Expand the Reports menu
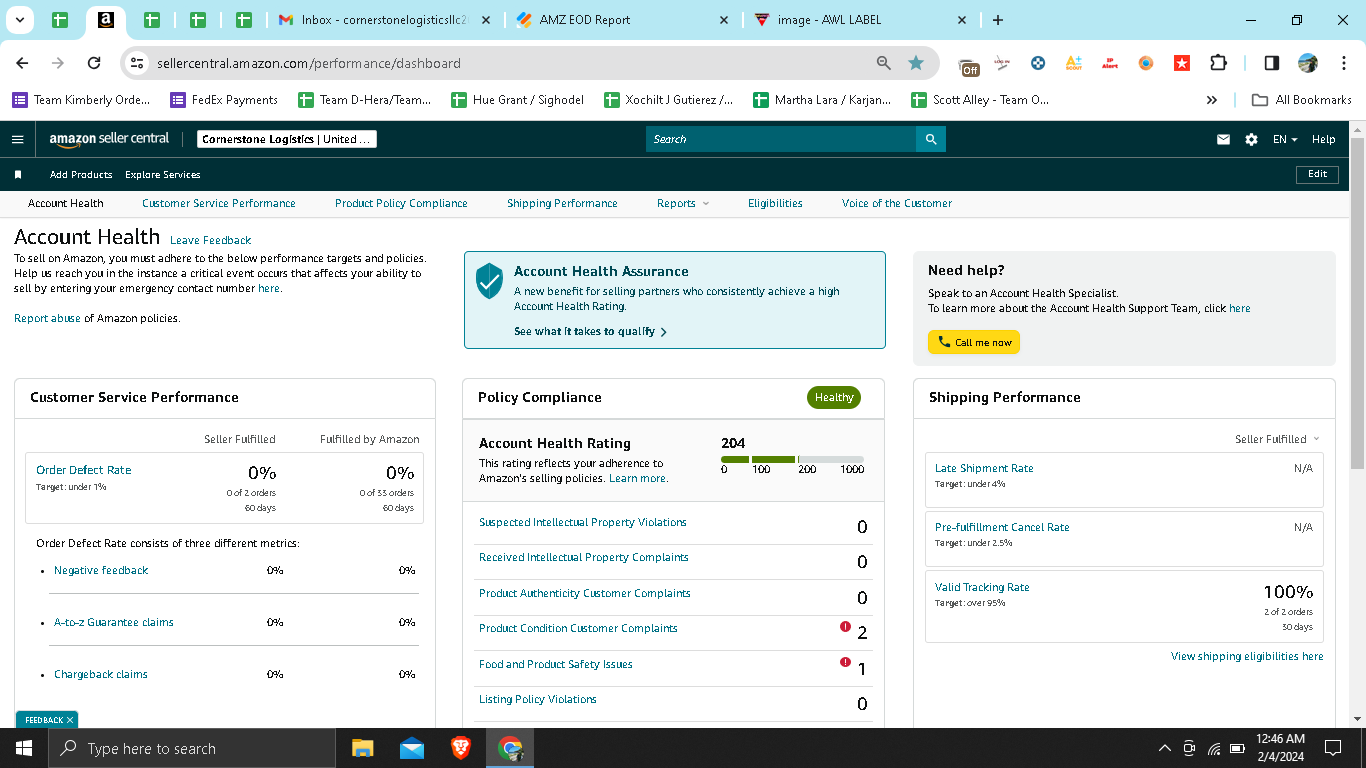This screenshot has height=768, width=1366. pyautogui.click(x=683, y=203)
